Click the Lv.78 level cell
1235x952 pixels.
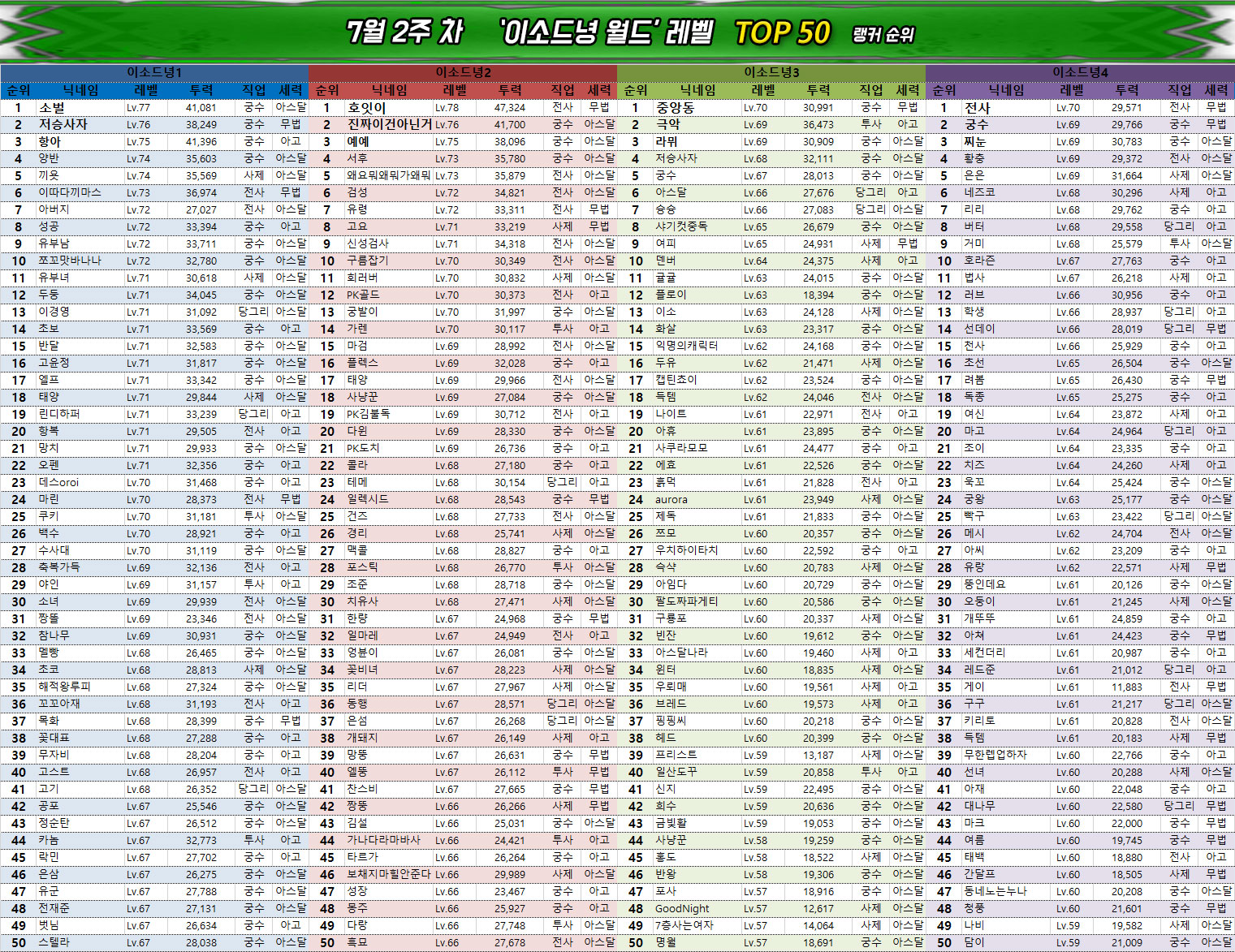[447, 107]
